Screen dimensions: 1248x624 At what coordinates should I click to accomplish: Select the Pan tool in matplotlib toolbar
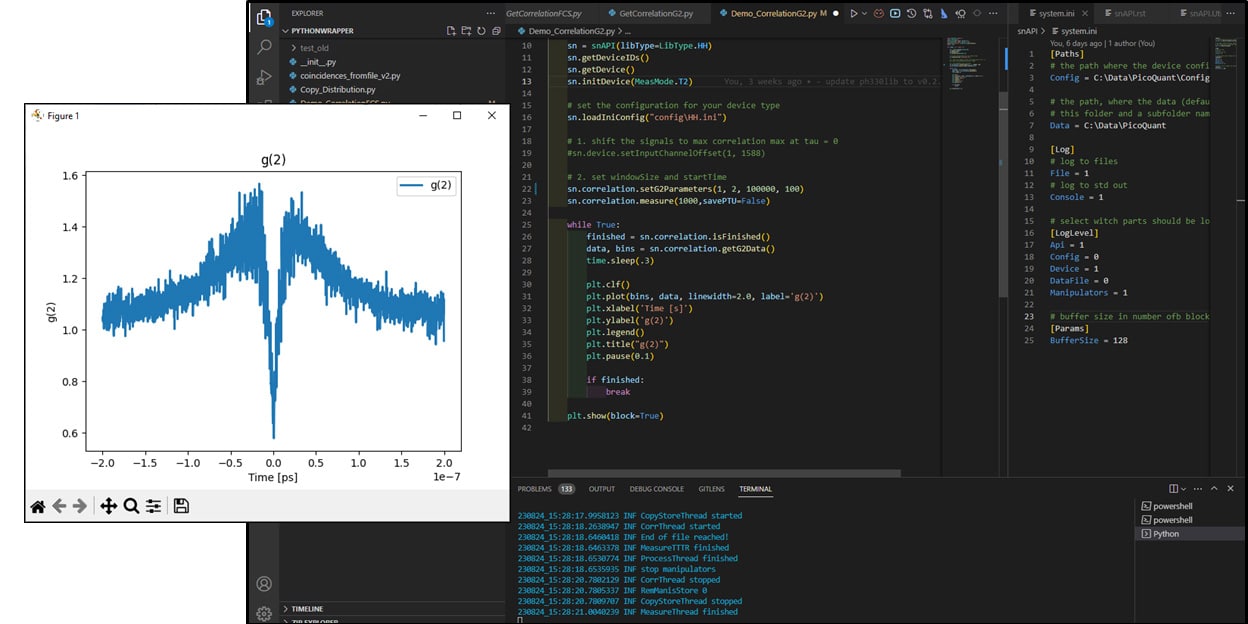click(108, 507)
